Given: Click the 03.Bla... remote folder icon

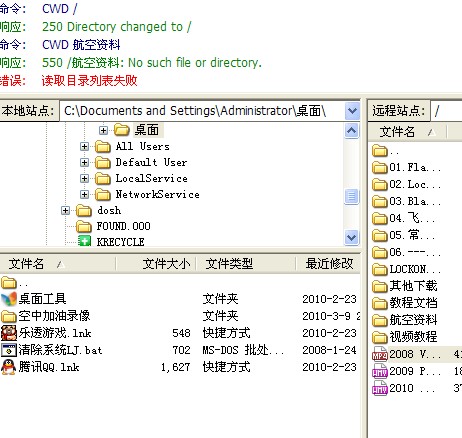Looking at the screenshot, I should [380, 201].
